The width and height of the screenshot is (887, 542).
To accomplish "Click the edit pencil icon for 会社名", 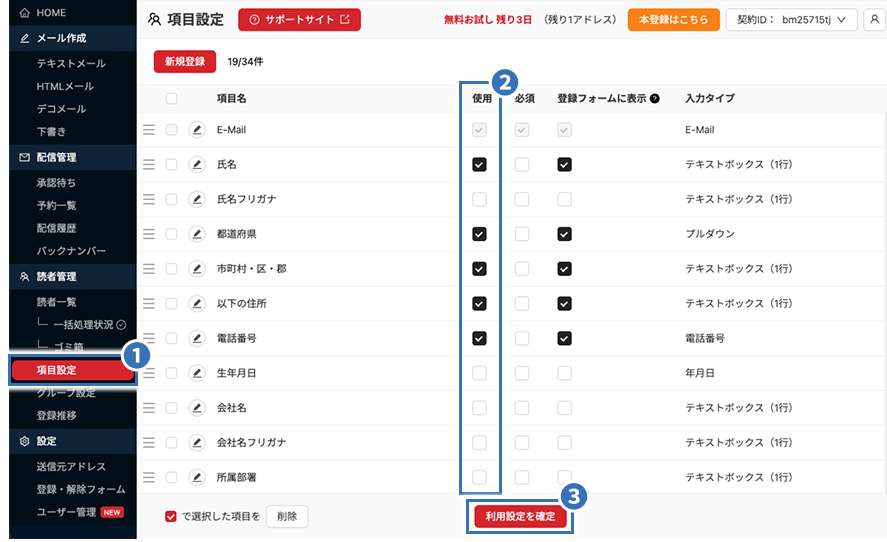I will 197,408.
